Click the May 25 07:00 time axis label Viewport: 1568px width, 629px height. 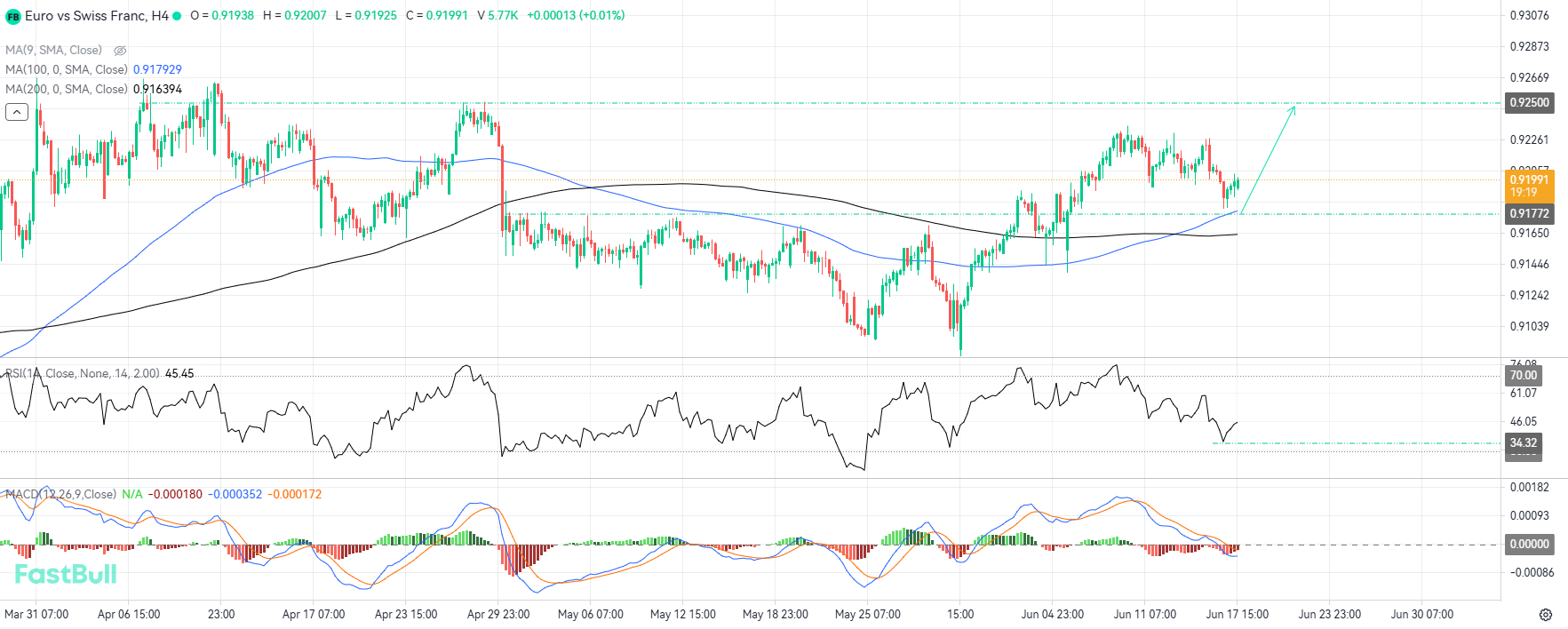point(868,614)
